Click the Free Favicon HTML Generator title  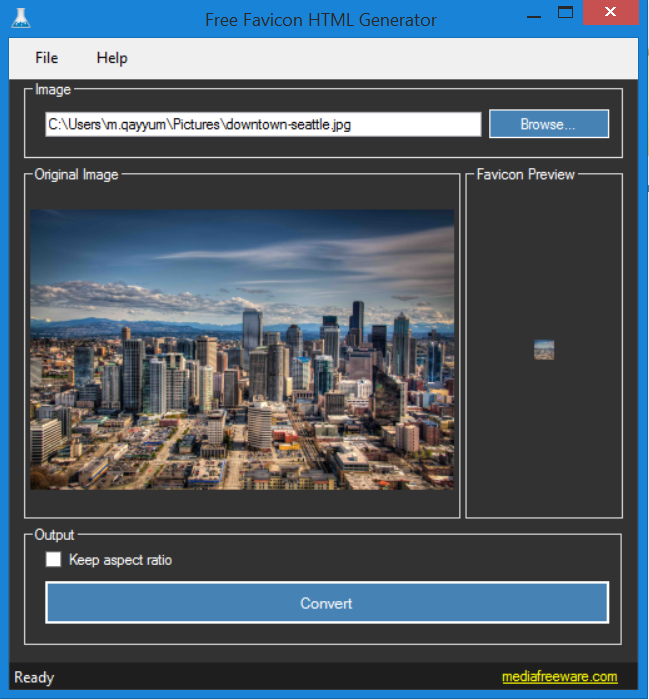[x=320, y=20]
